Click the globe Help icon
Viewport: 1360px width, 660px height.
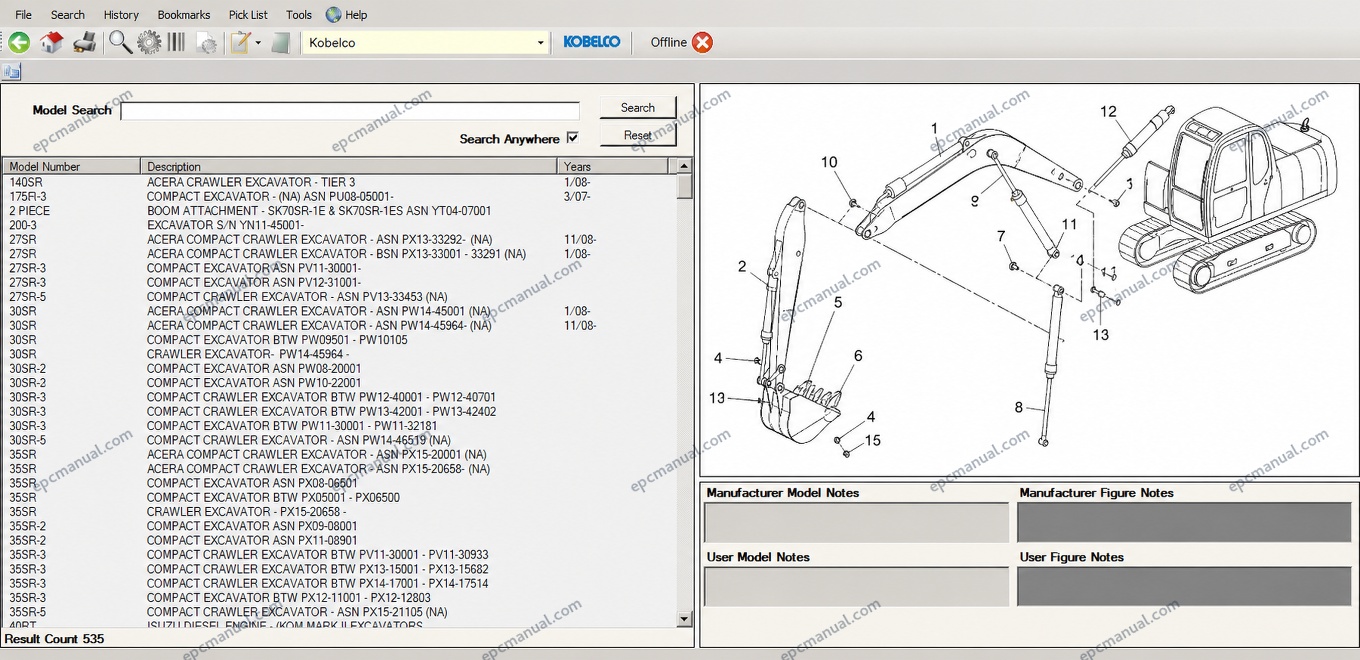click(x=334, y=14)
